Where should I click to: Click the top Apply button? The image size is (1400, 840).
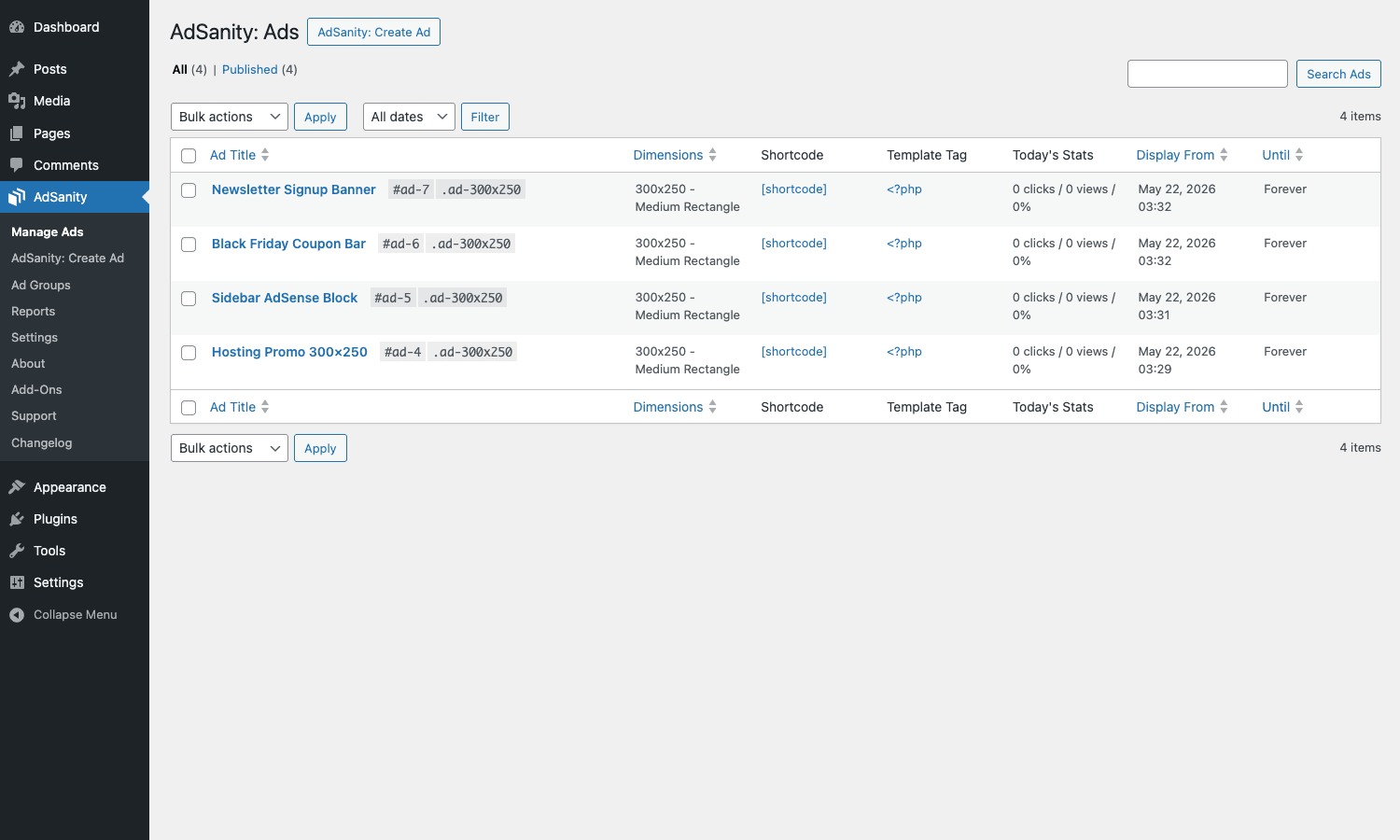point(320,117)
